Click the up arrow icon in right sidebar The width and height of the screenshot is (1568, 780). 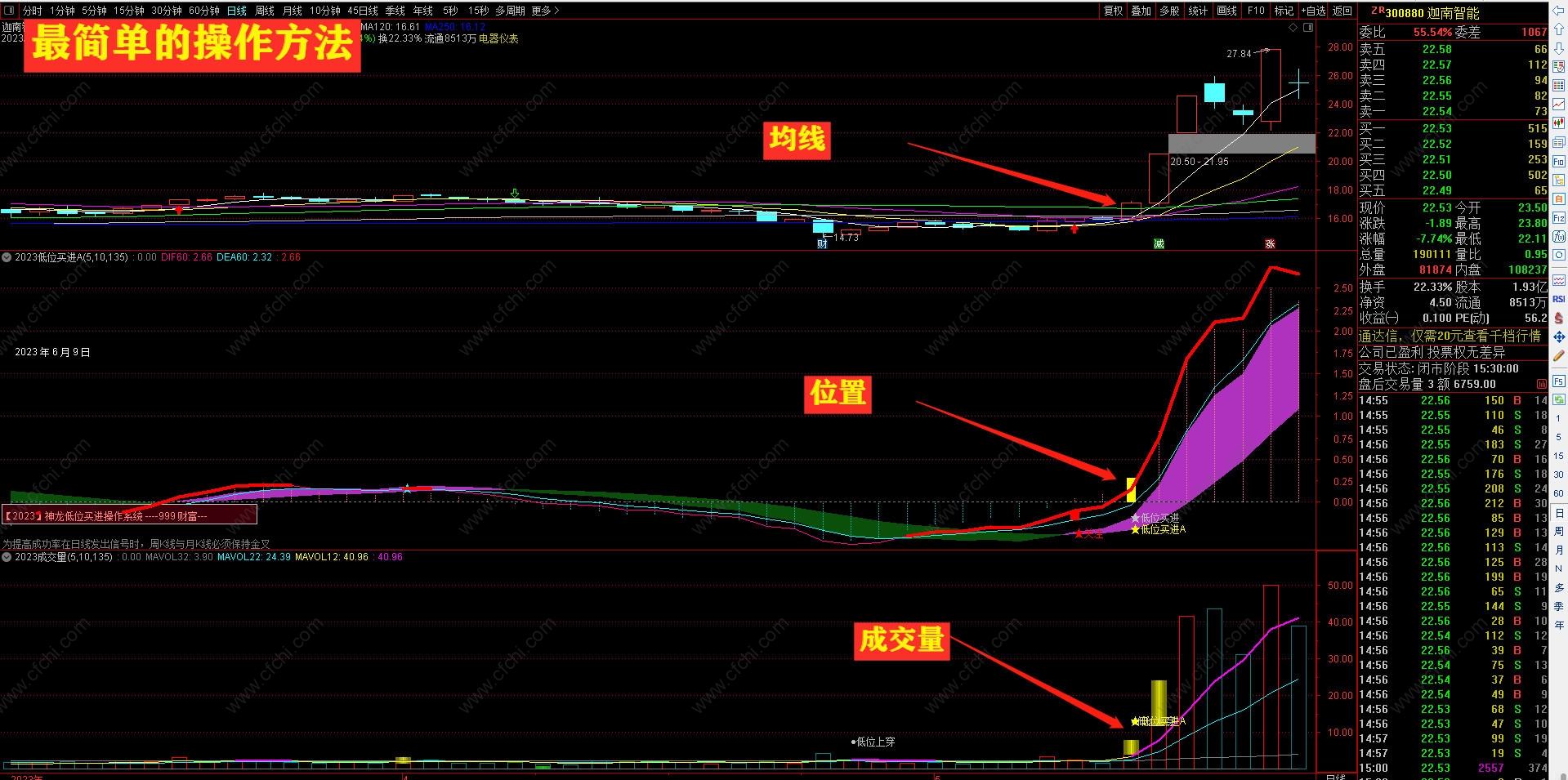pyautogui.click(x=1559, y=30)
